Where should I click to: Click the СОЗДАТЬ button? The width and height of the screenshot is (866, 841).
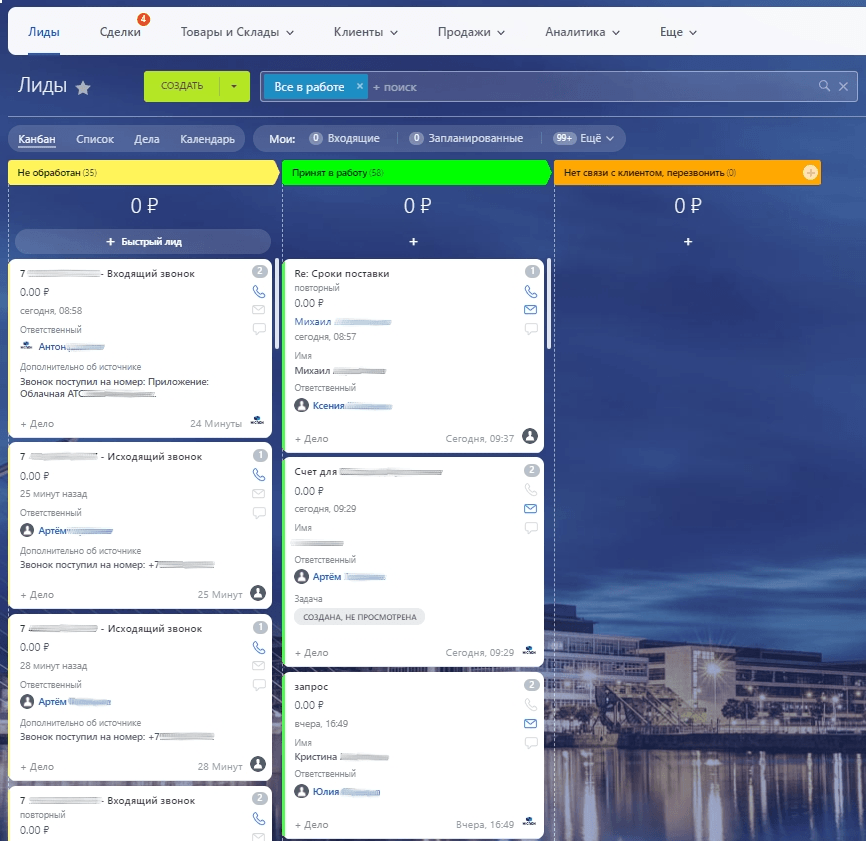(182, 86)
